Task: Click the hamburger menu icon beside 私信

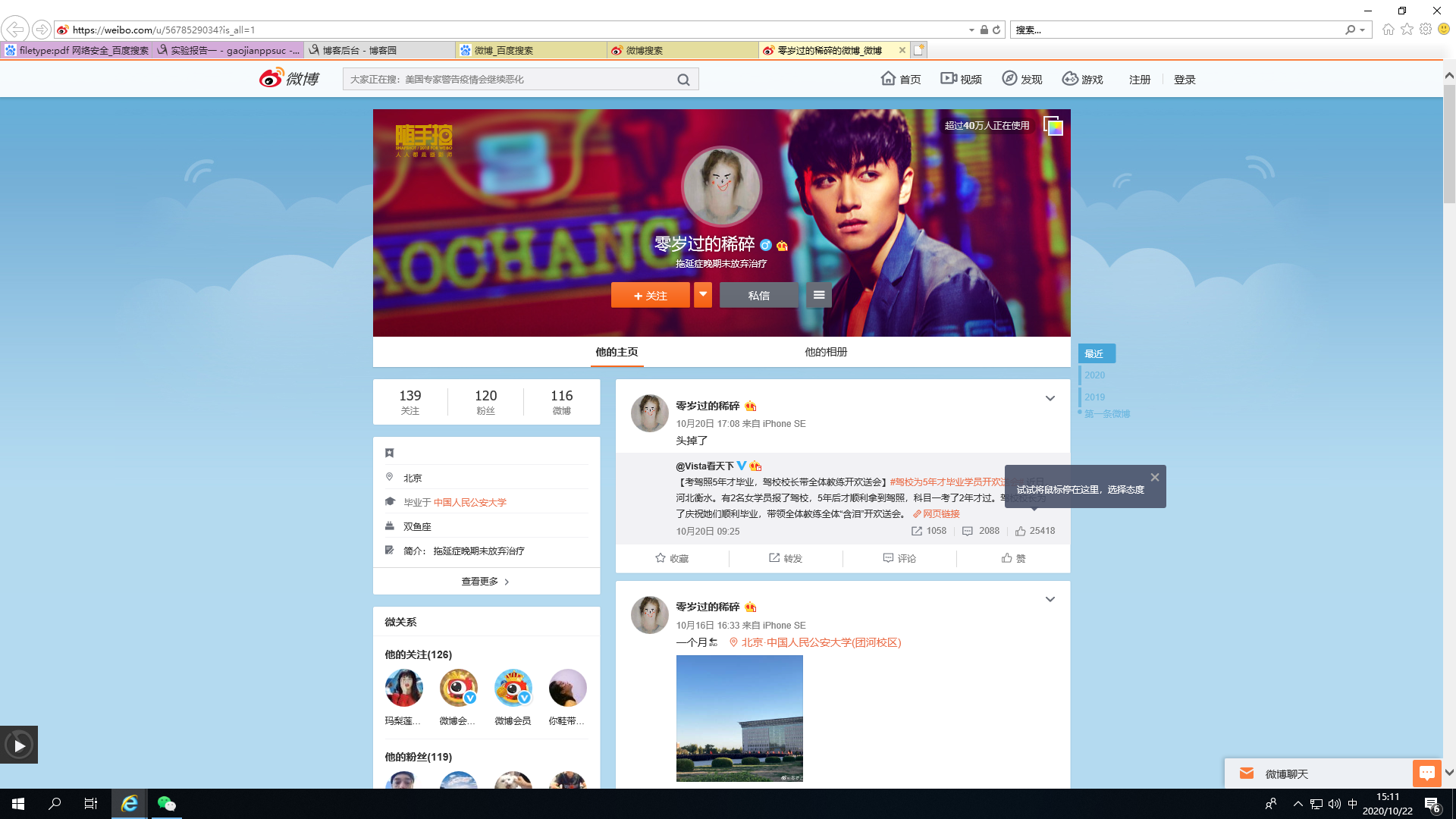Action: (819, 295)
